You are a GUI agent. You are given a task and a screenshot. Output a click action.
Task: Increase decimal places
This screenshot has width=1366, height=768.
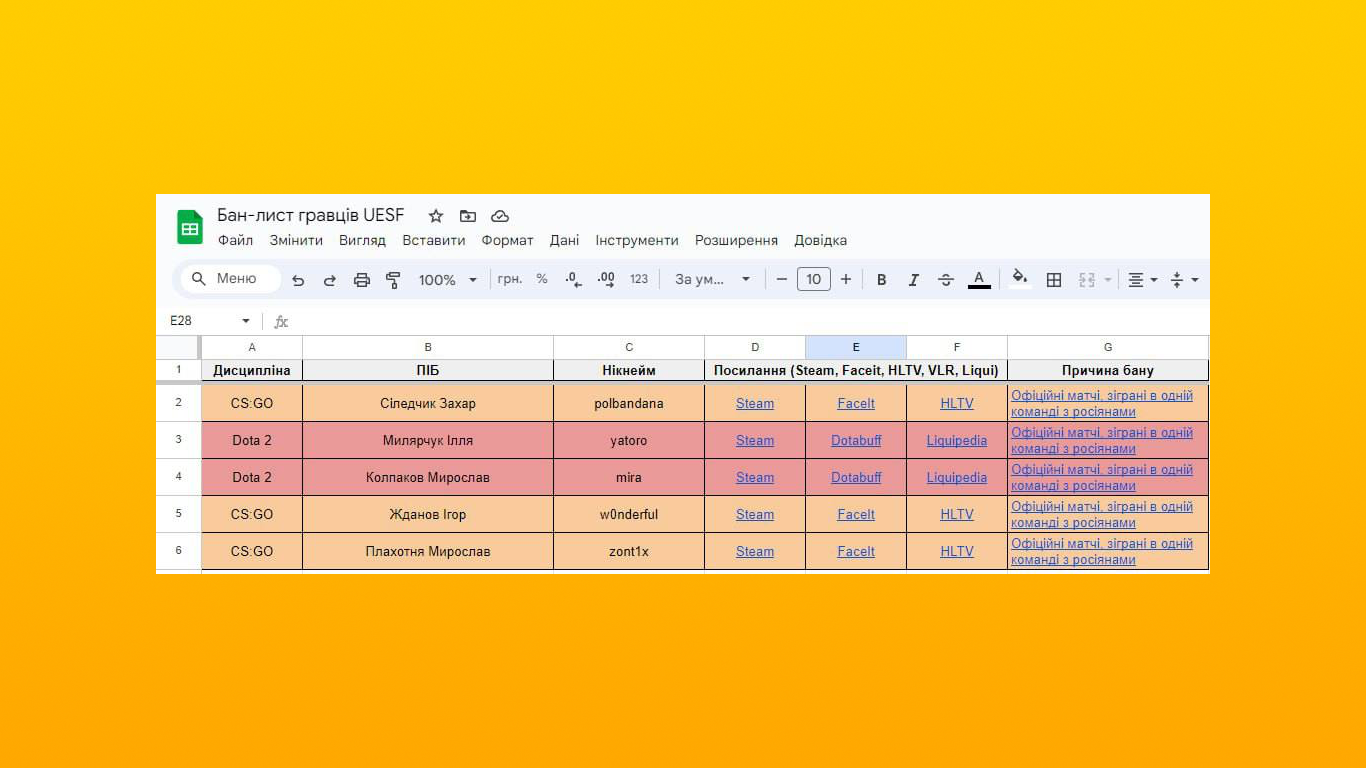606,280
